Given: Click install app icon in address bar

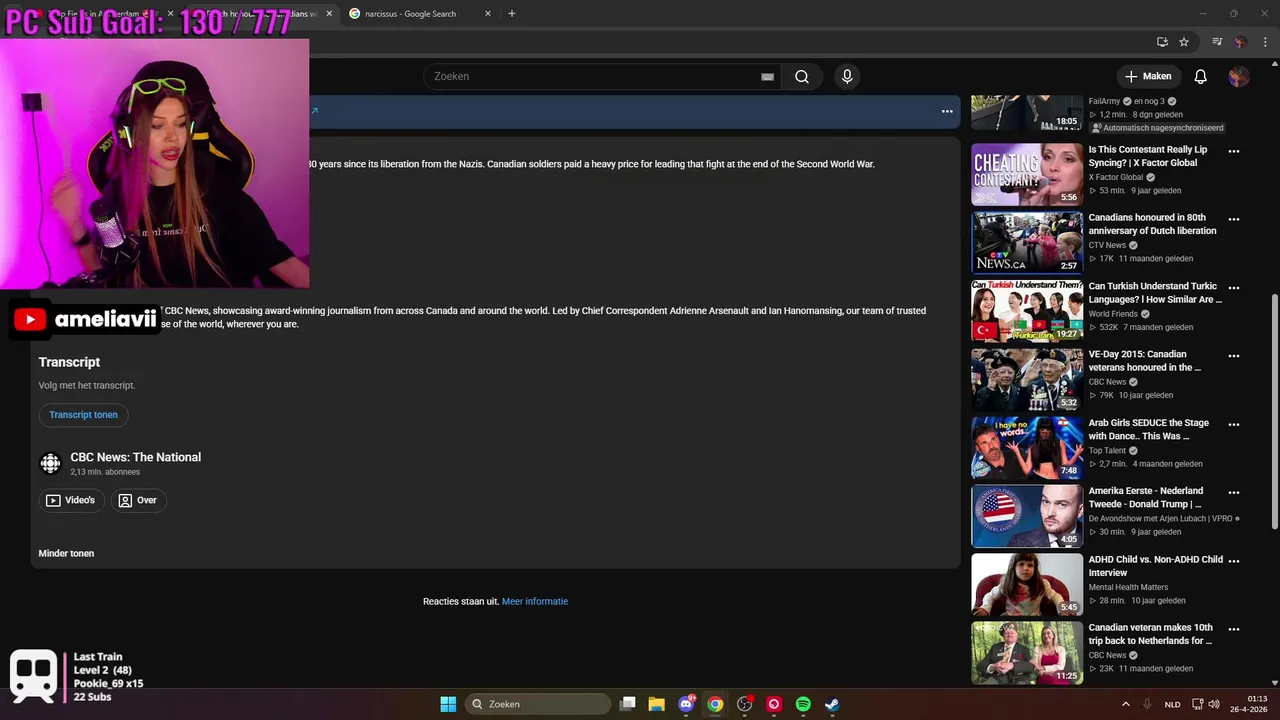Looking at the screenshot, I should click(1162, 42).
